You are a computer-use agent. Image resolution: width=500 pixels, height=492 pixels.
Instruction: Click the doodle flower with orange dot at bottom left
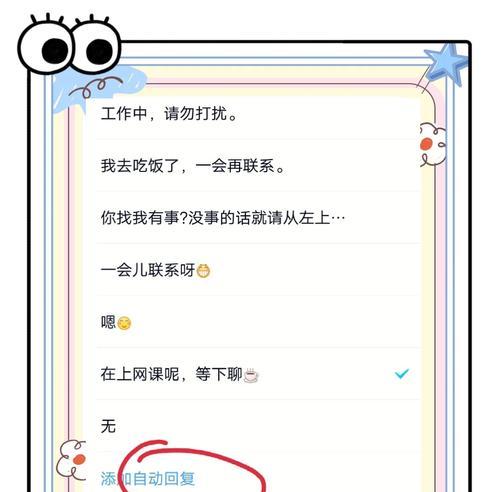(71, 459)
